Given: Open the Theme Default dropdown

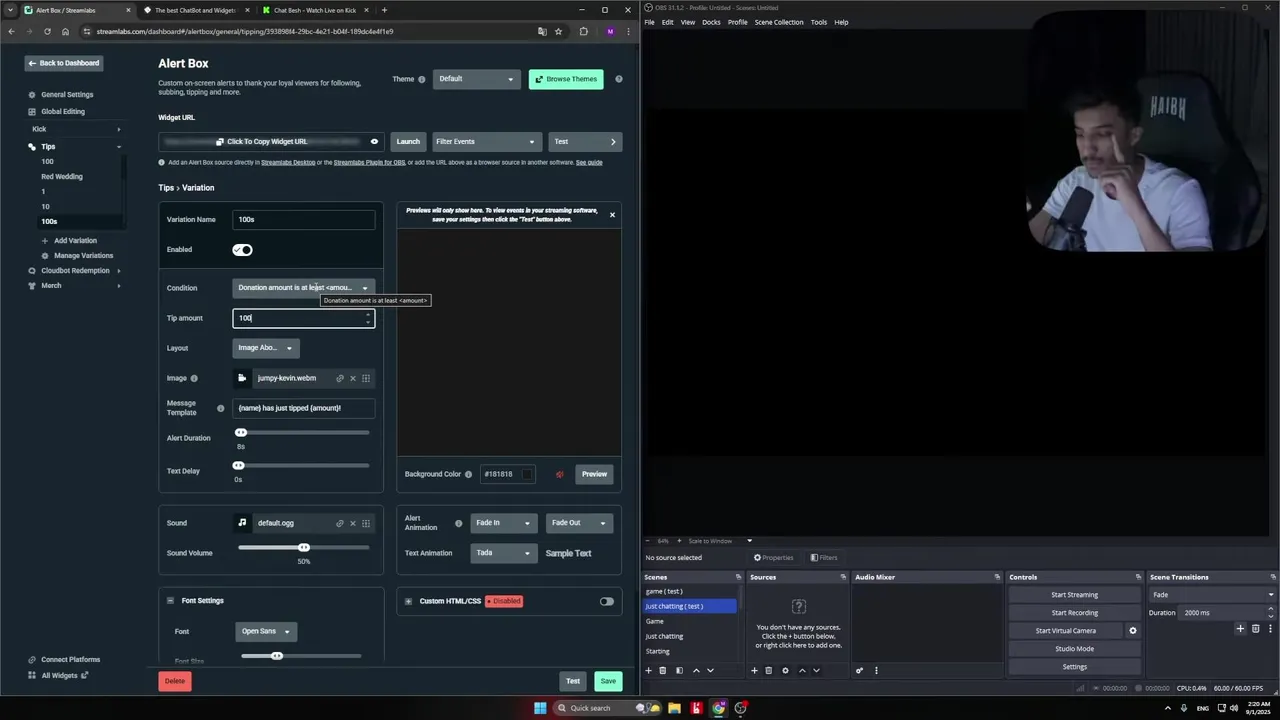Looking at the screenshot, I should [477, 79].
